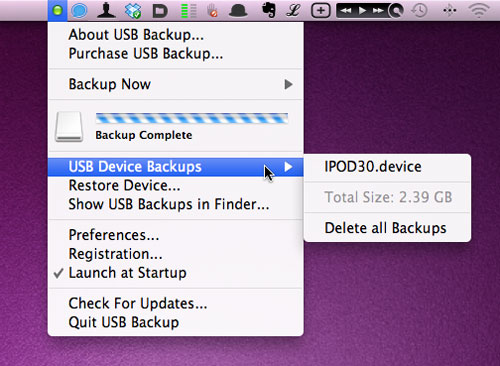Choose Delete all Backups
This screenshot has height=366, width=500.
tap(387, 228)
